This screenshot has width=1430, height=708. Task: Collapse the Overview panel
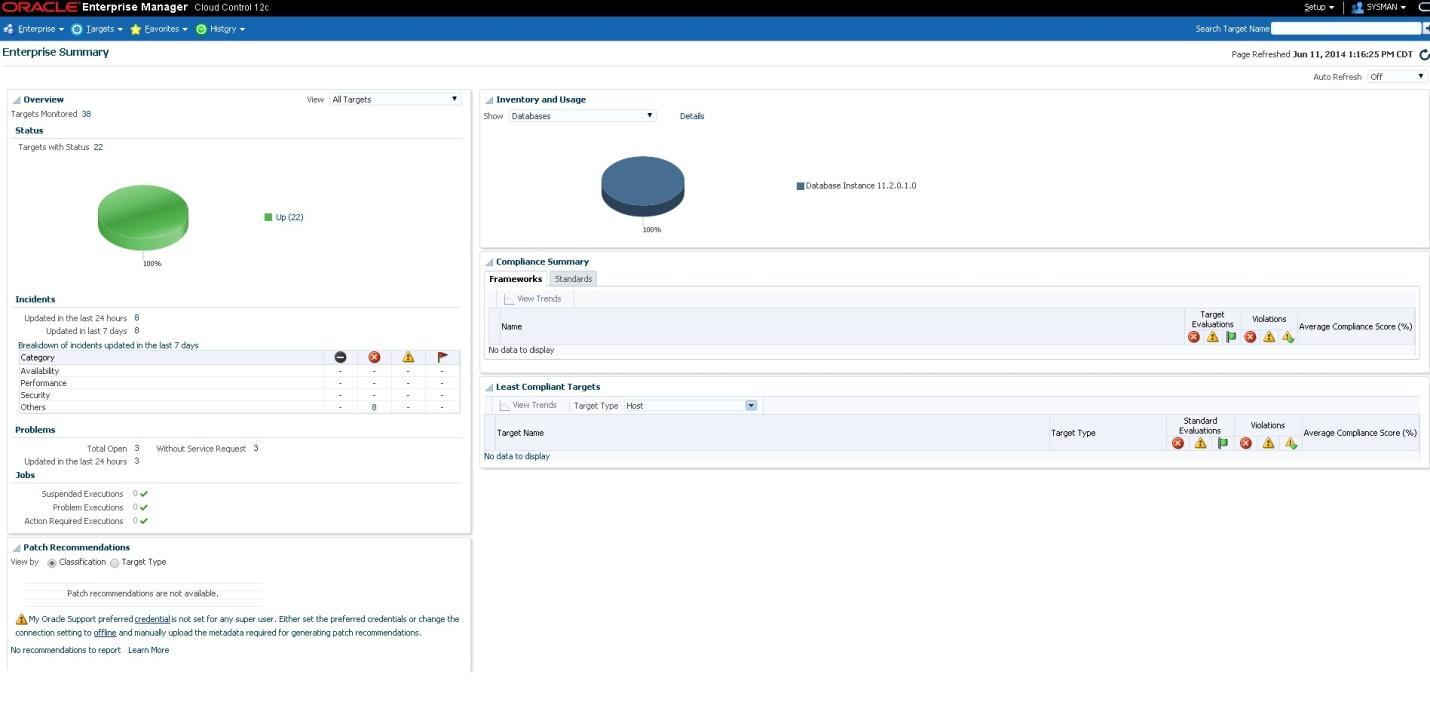[x=17, y=100]
